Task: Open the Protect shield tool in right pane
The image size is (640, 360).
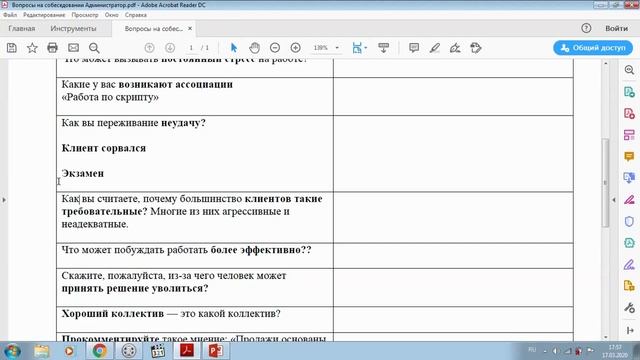Action: pyautogui.click(x=629, y=222)
